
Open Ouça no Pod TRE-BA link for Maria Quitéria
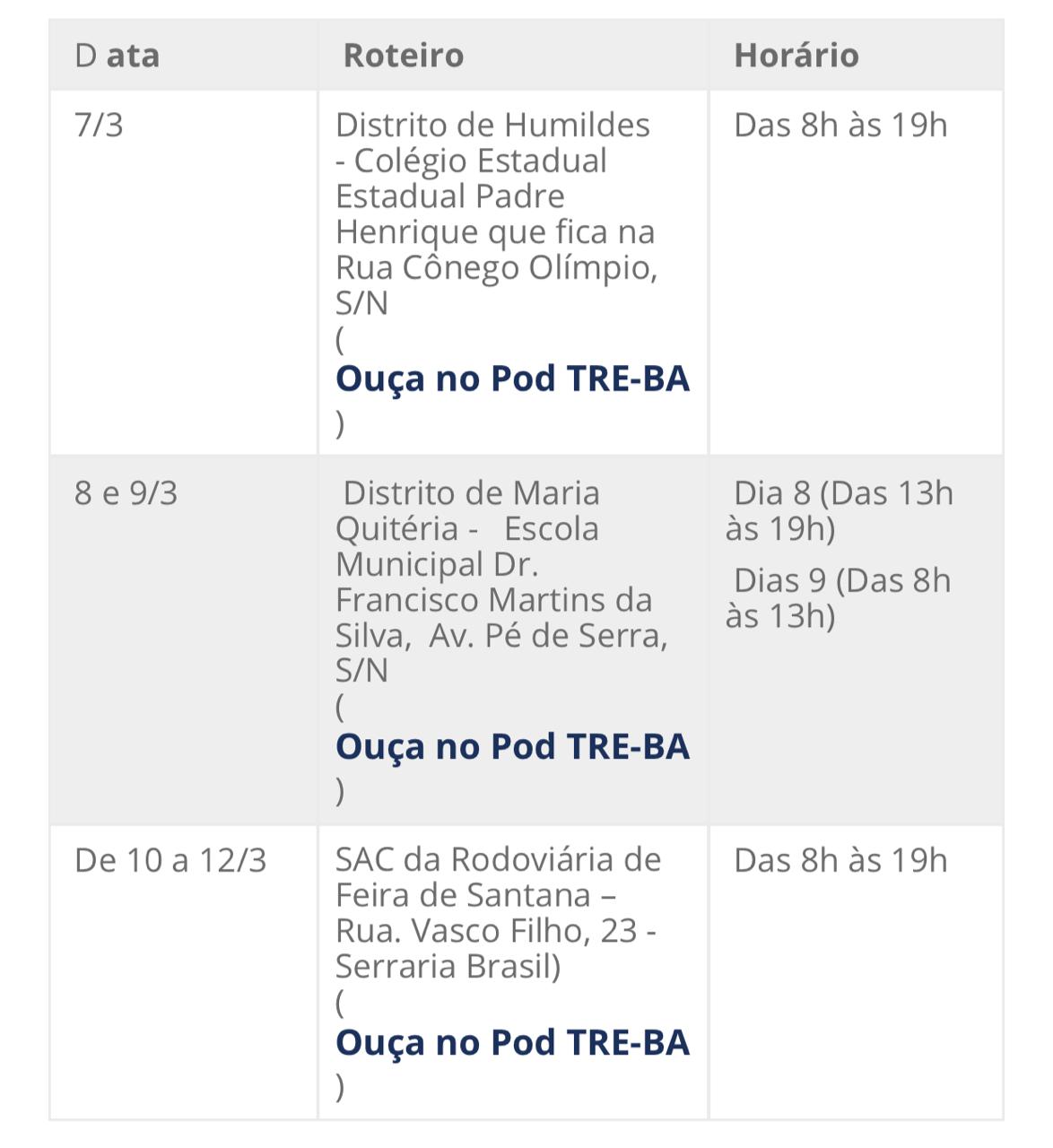pyautogui.click(x=512, y=746)
